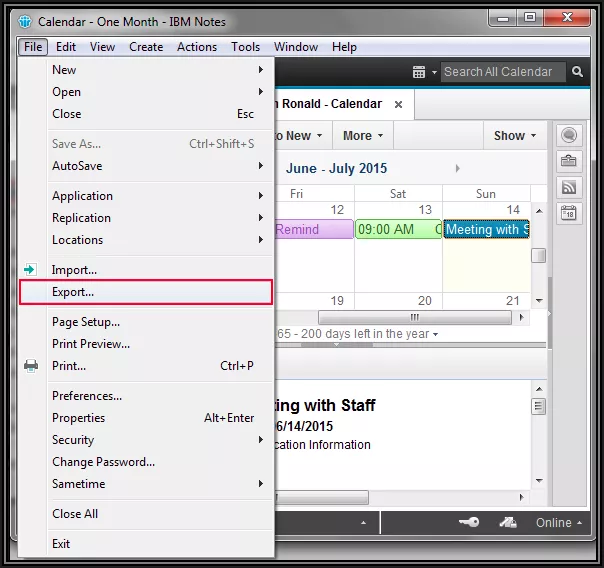Open the Edit menu
Image resolution: width=604 pixels, height=568 pixels.
tap(66, 47)
